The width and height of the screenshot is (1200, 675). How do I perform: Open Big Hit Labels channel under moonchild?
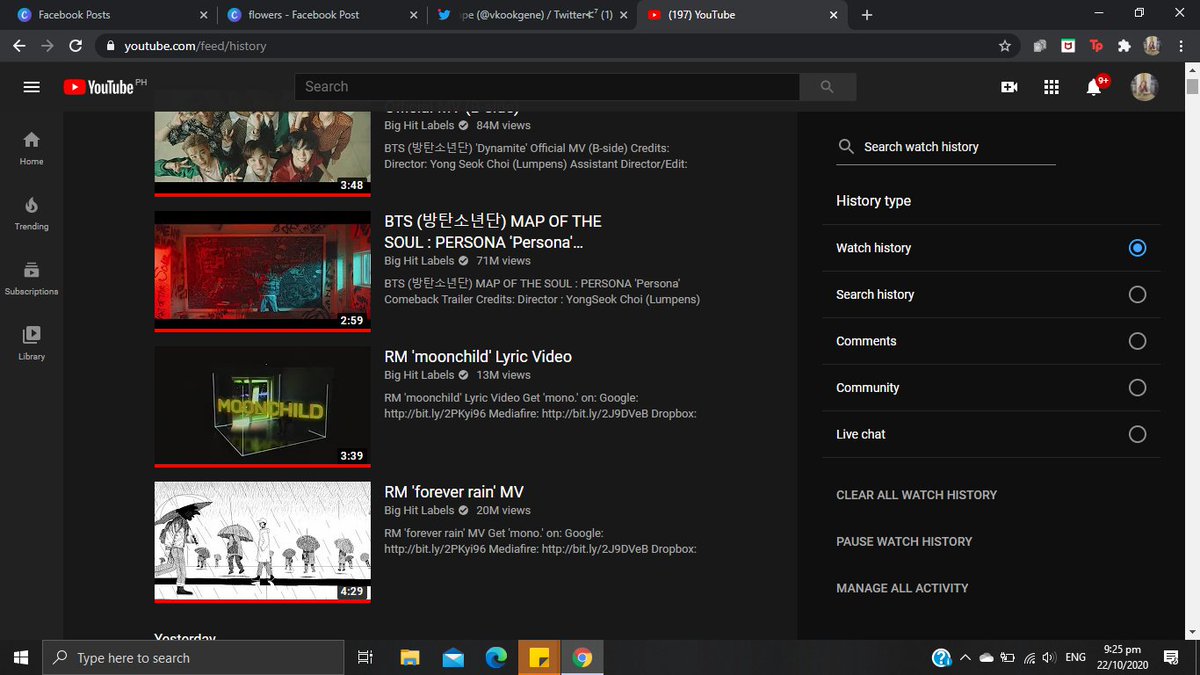click(419, 375)
